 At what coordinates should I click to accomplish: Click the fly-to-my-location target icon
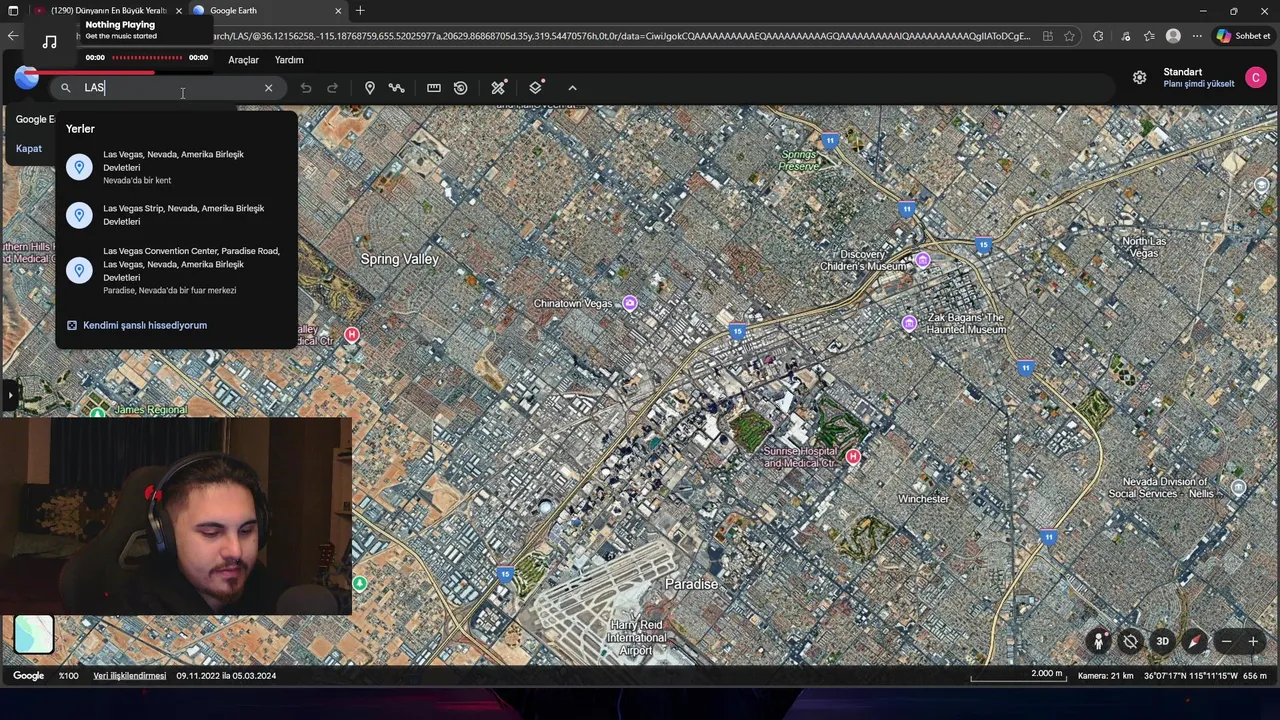click(x=1130, y=641)
